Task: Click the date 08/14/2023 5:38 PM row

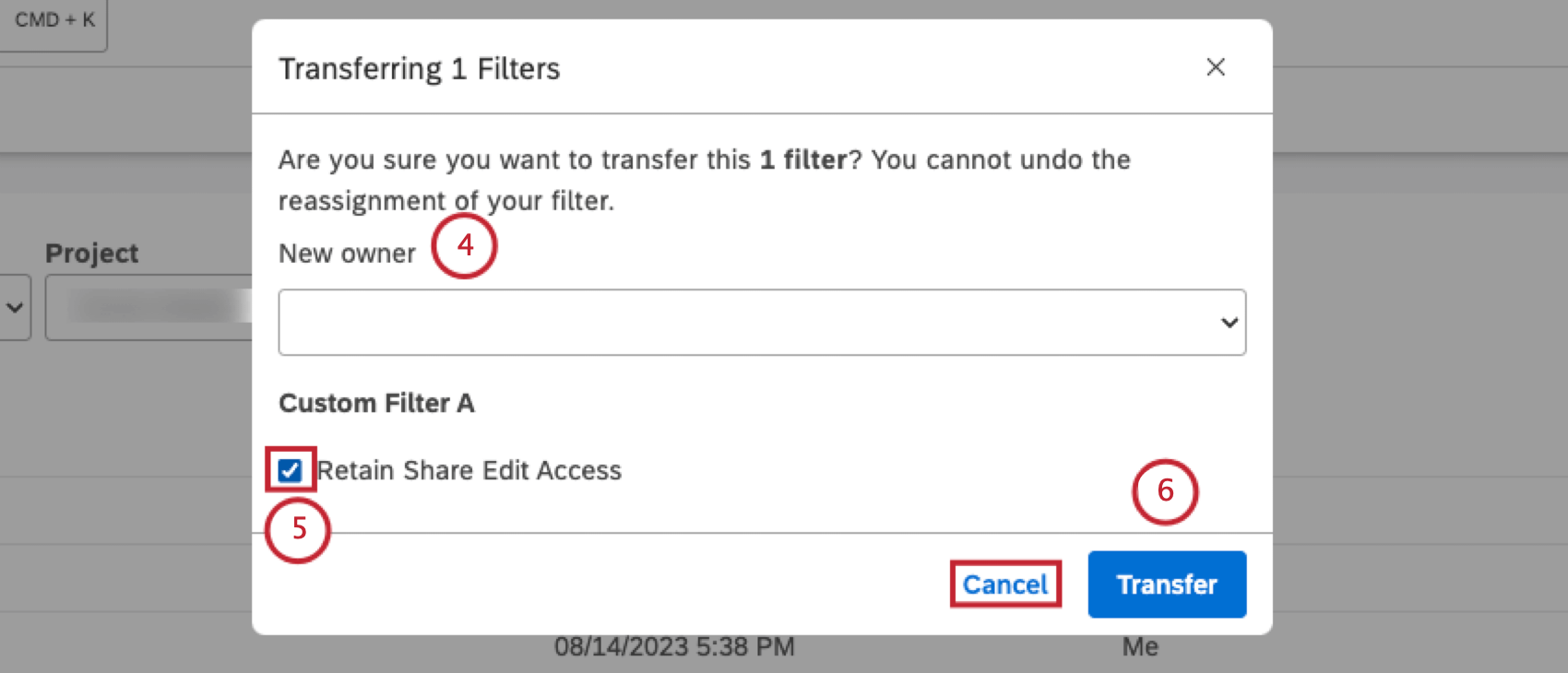Action: 674,646
